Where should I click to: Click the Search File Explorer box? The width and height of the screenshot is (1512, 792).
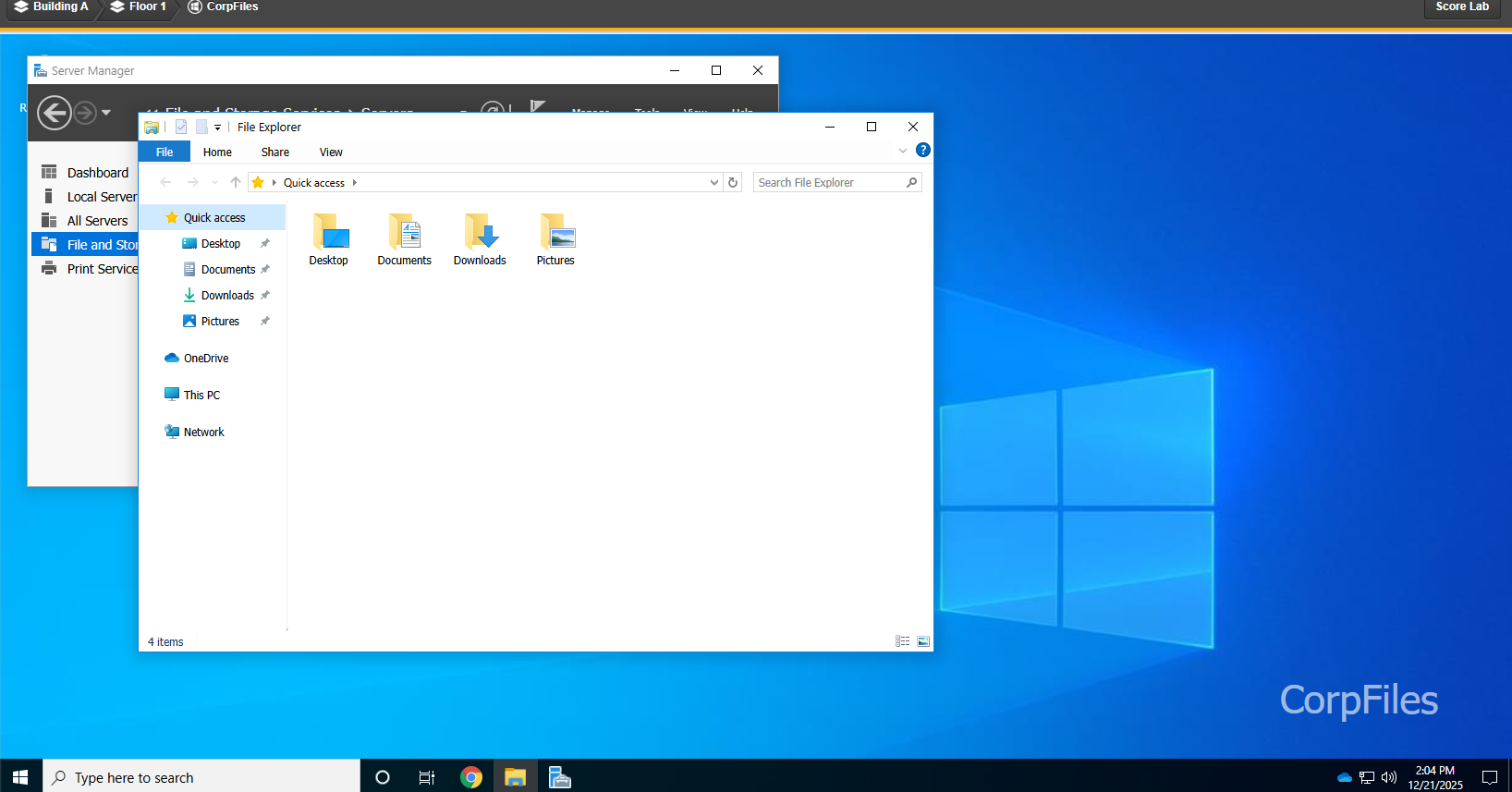pos(829,183)
